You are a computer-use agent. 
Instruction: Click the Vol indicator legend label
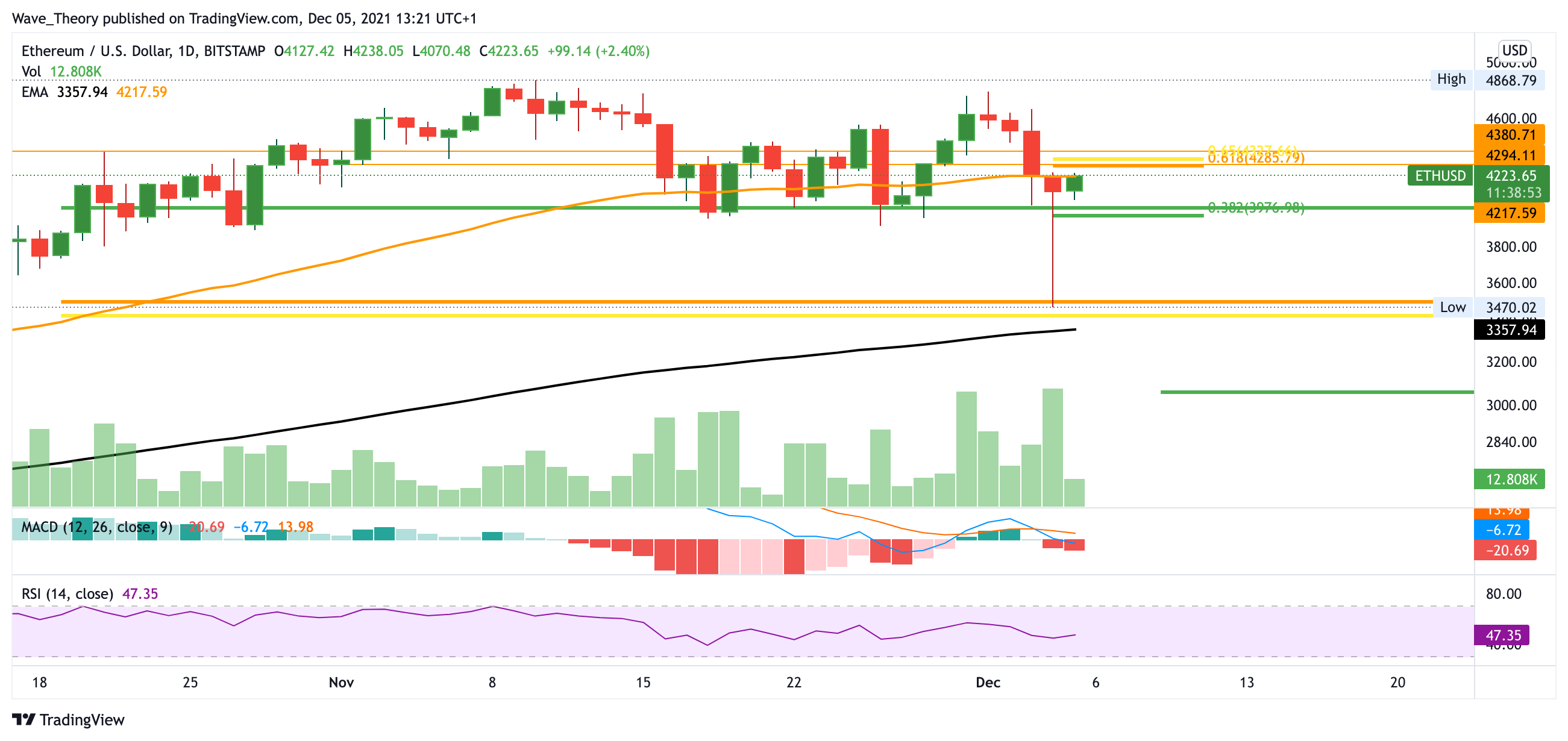tap(31, 71)
